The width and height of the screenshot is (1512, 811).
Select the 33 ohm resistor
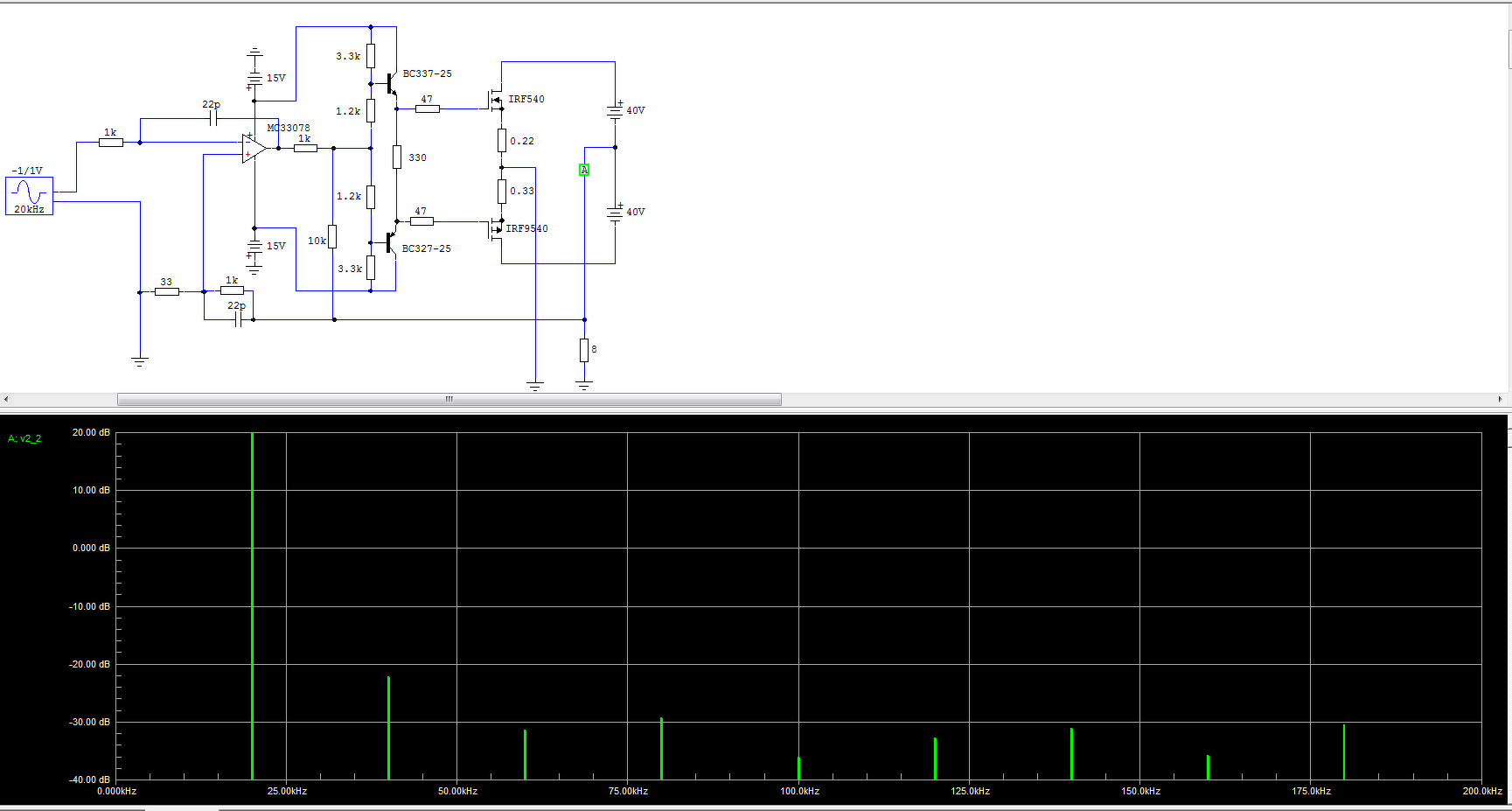coord(166,291)
